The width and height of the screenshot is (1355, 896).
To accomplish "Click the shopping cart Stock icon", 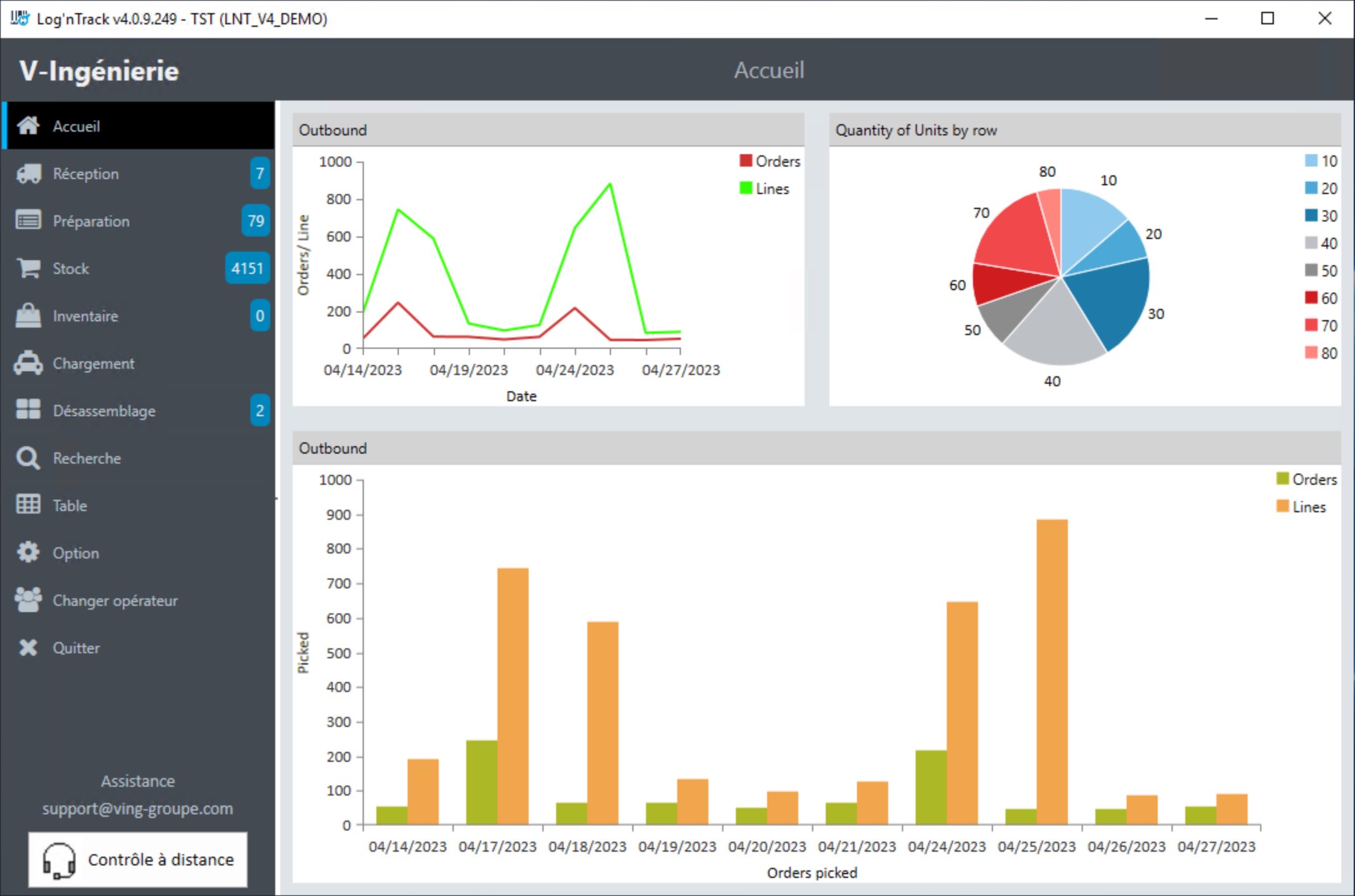I will 29,268.
